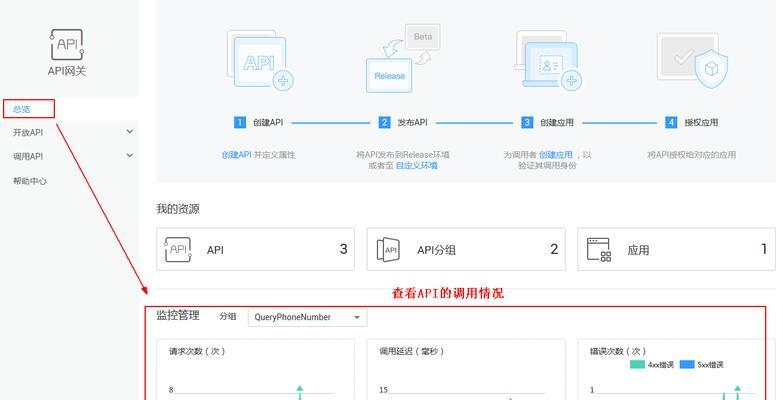Click the 创建API illustration icon

(260, 60)
